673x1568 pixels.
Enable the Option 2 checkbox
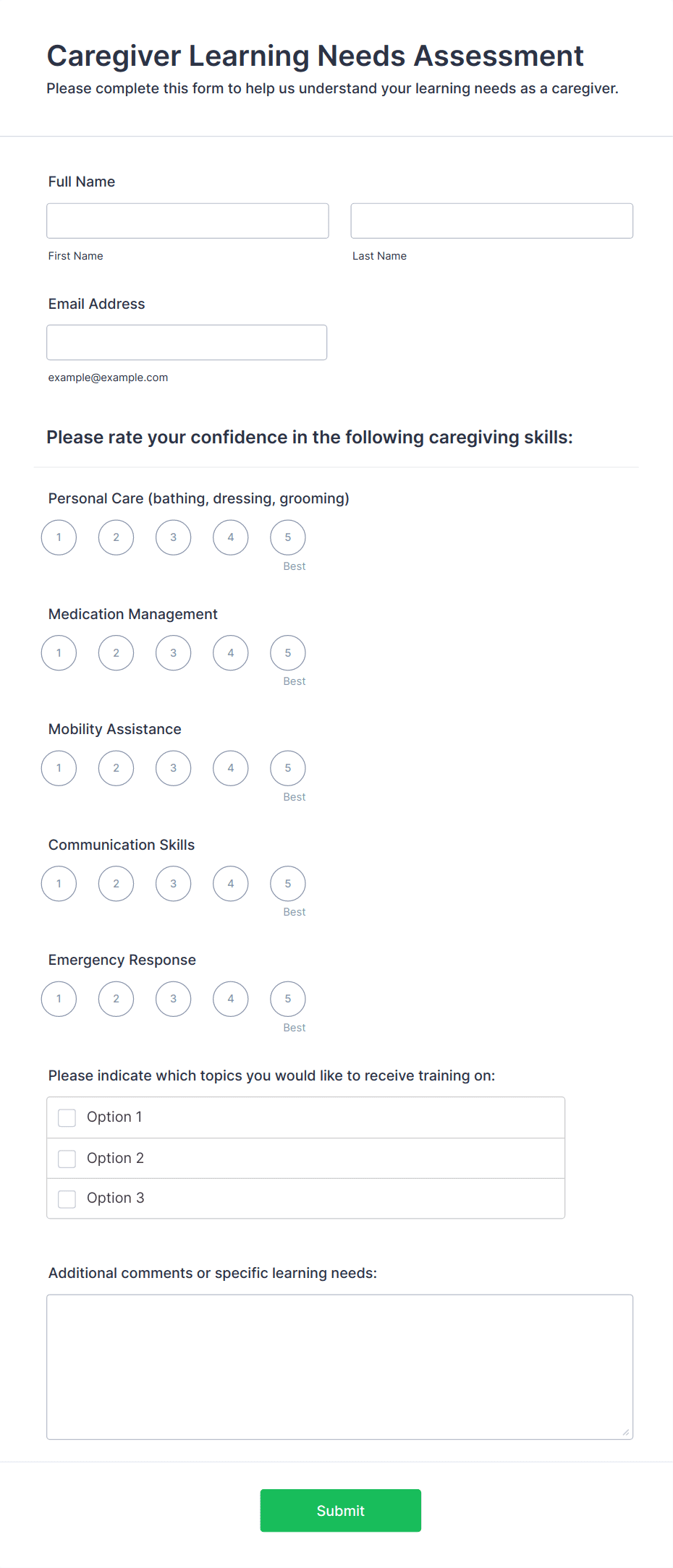(x=67, y=1158)
